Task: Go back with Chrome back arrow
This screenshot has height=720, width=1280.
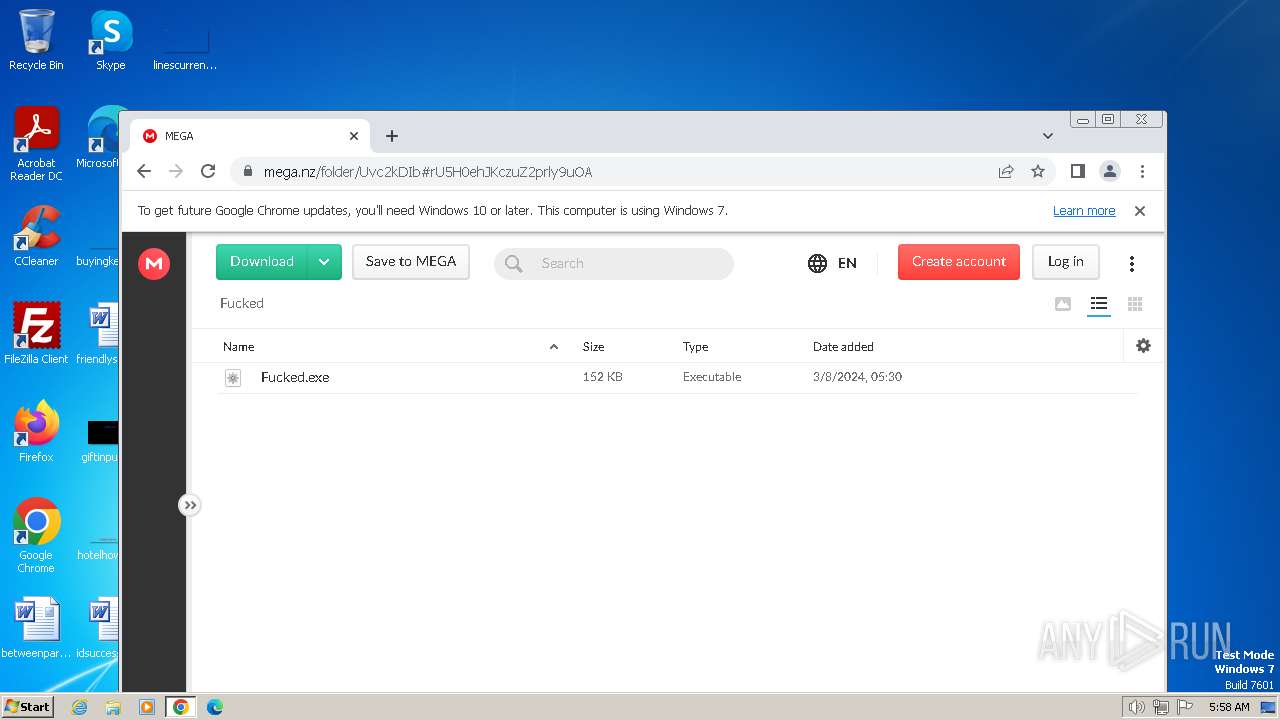Action: point(144,171)
